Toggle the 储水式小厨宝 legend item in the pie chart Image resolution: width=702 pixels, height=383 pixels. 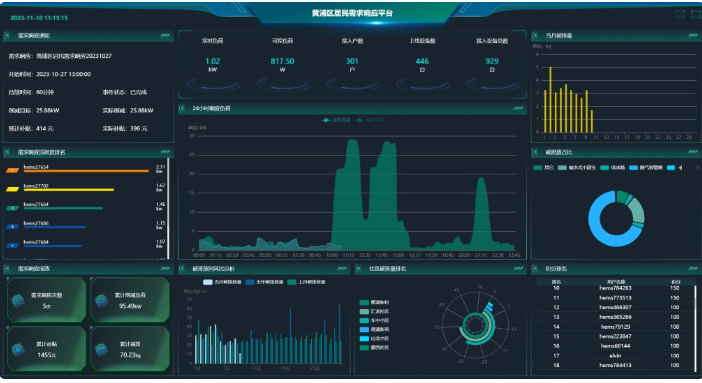click(577, 168)
